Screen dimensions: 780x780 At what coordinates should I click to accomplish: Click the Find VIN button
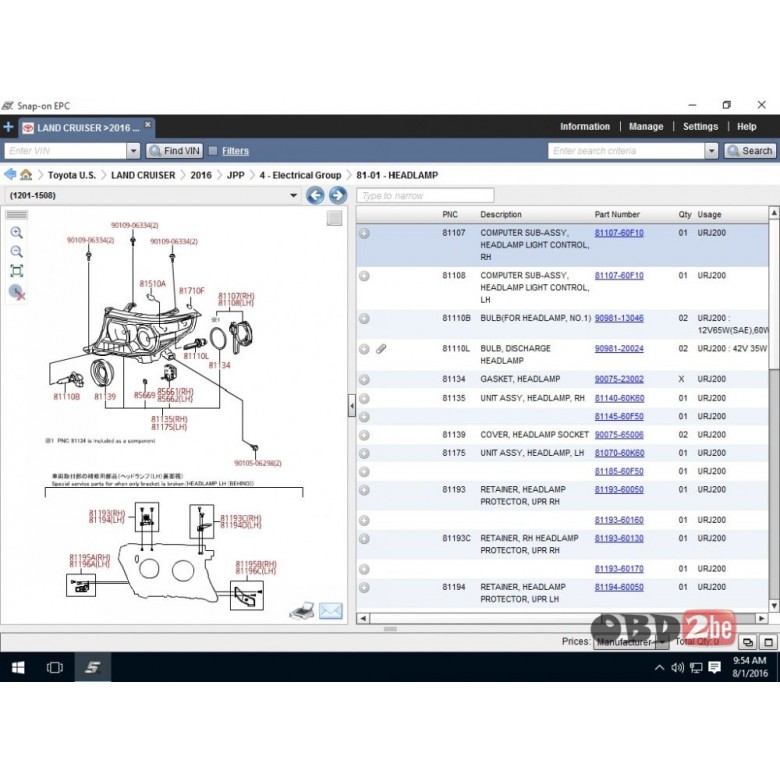pos(175,151)
